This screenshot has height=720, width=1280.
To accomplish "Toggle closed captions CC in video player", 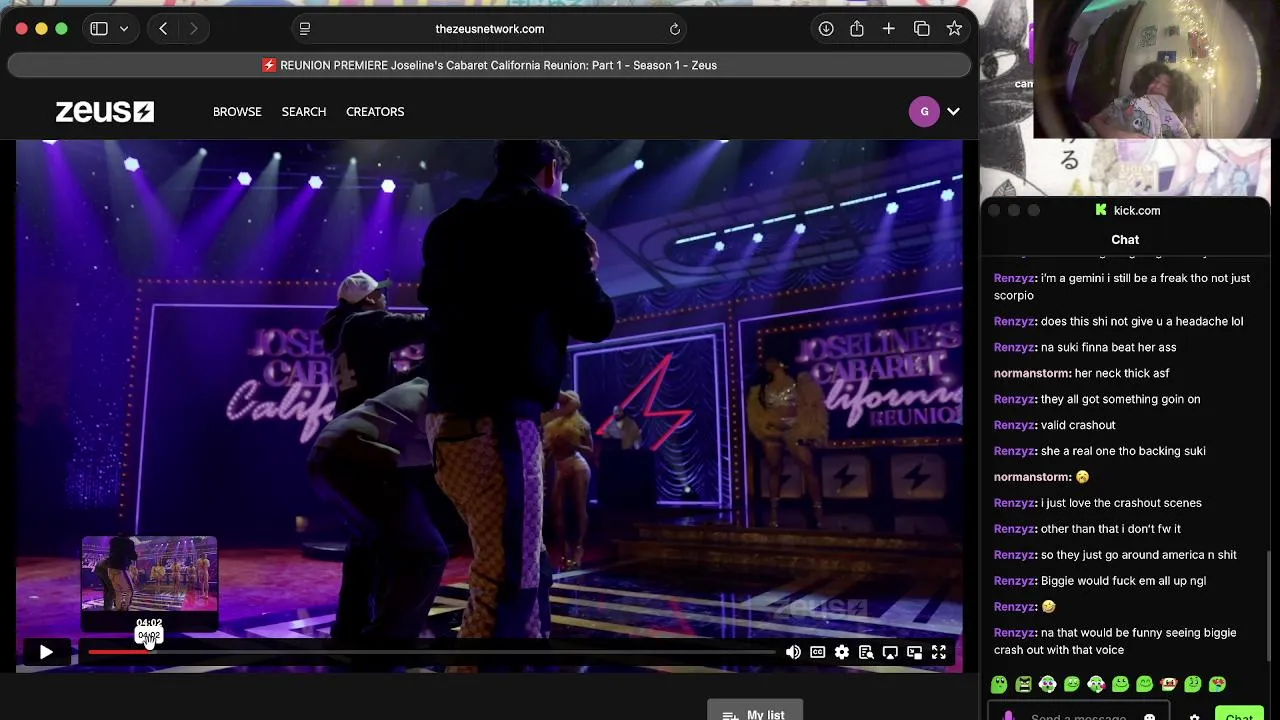I will (818, 652).
